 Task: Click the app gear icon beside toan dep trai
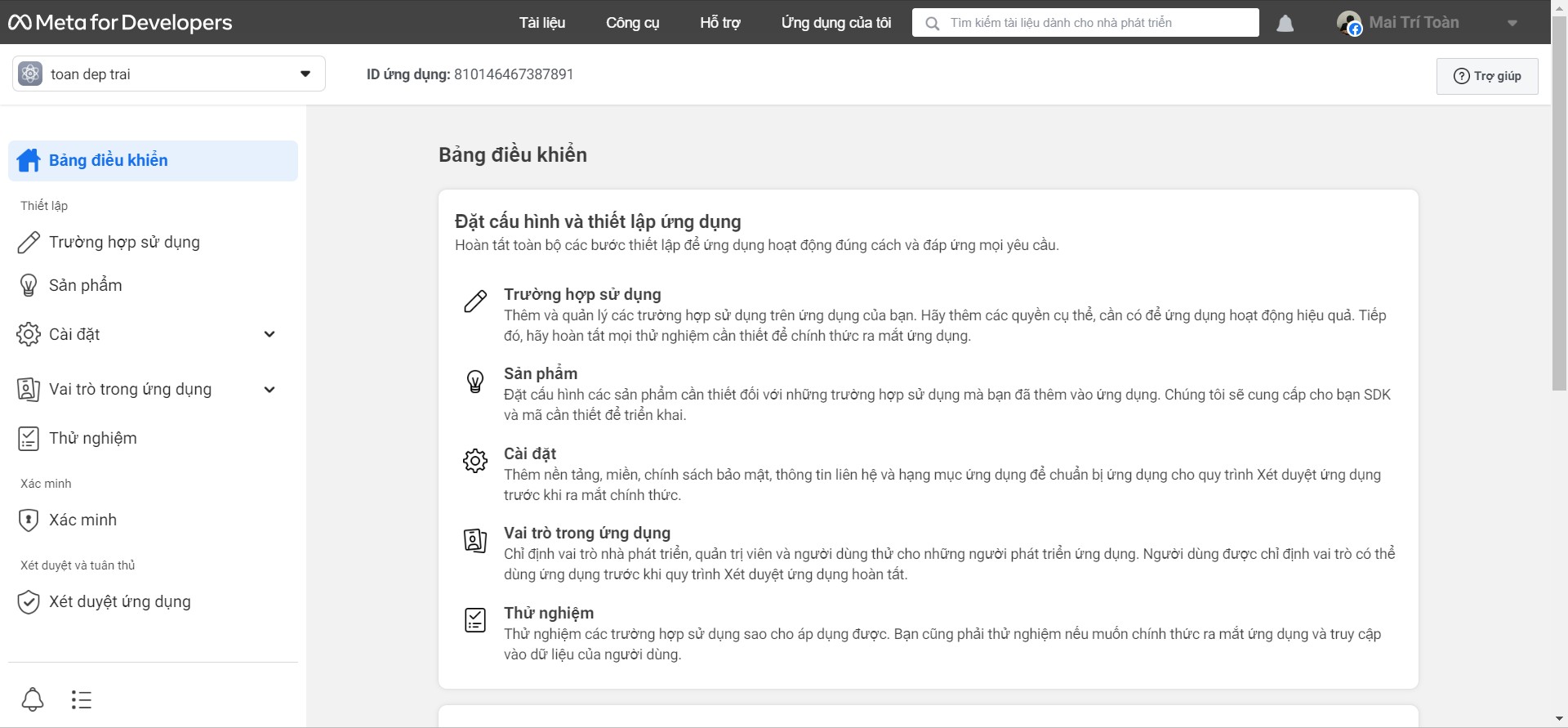30,74
